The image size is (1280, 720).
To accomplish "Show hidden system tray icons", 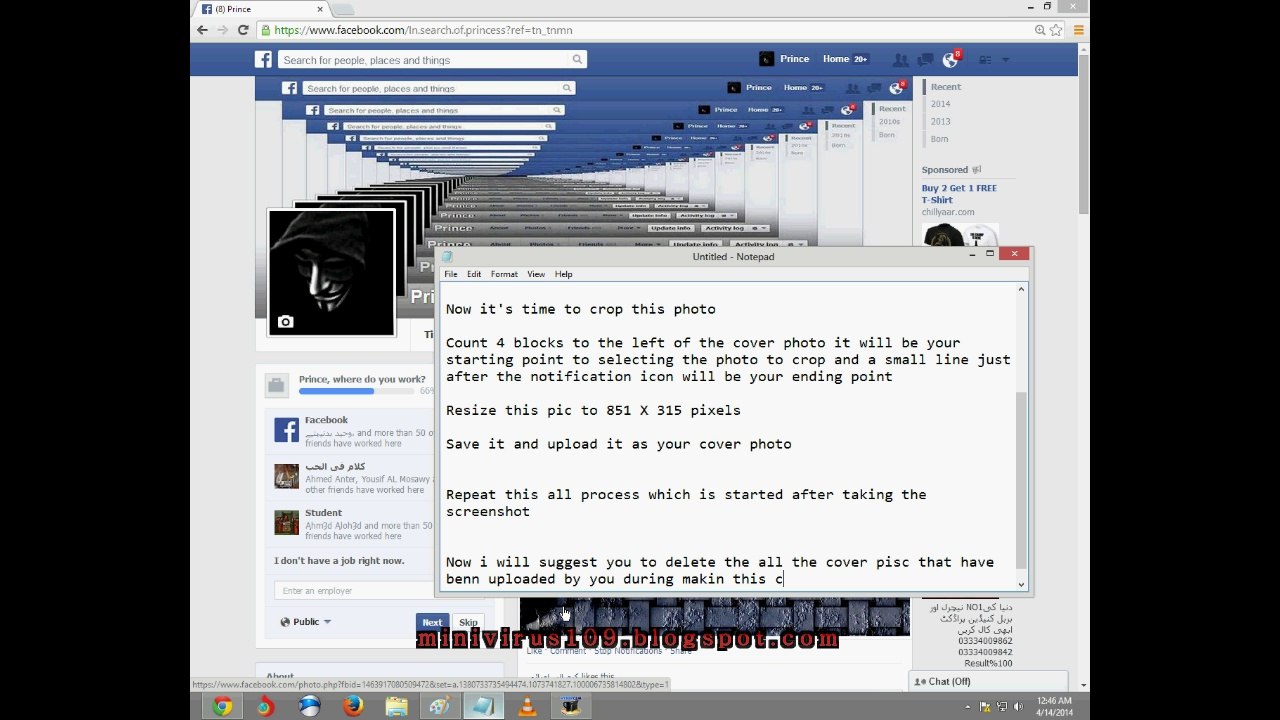I will [x=968, y=707].
